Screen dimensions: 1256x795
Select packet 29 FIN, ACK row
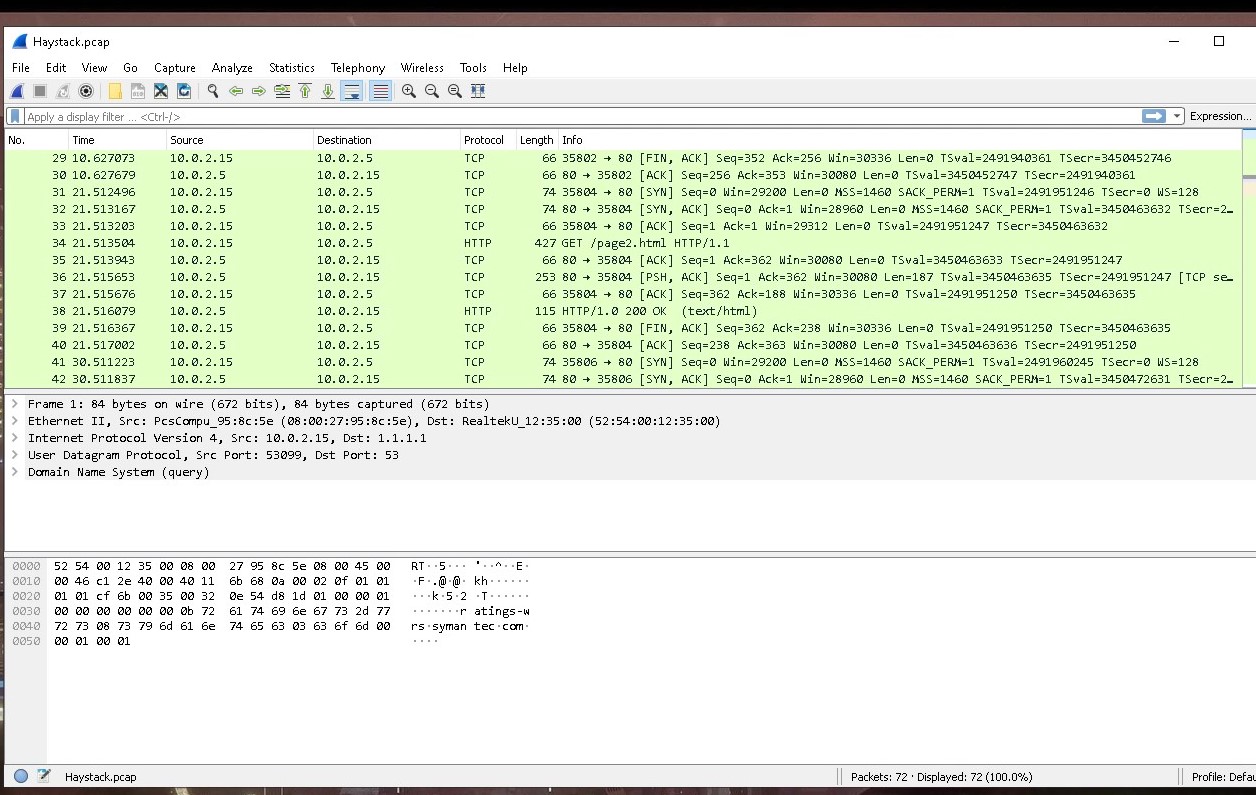623,158
